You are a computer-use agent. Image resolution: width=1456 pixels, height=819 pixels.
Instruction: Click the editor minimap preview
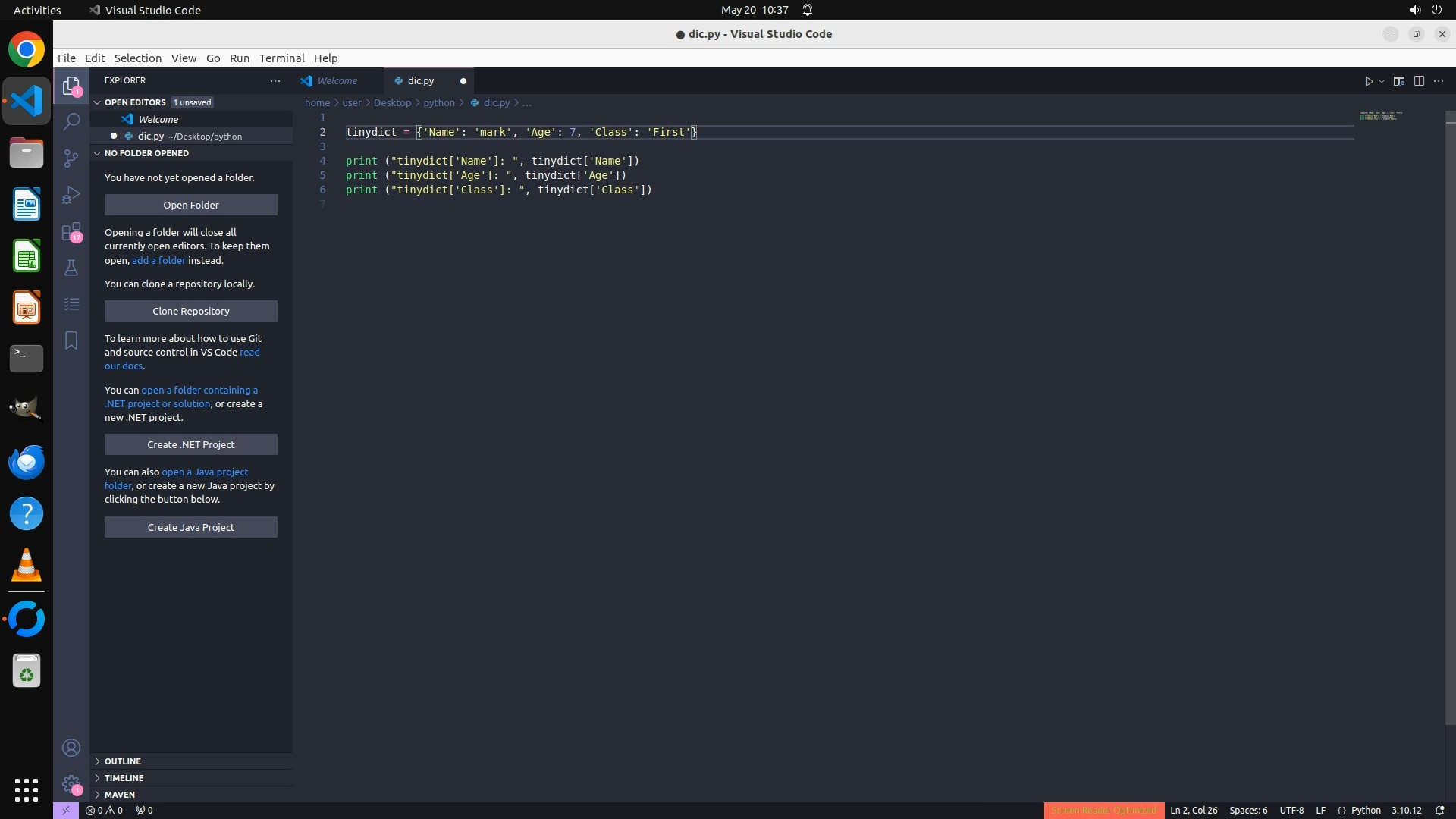(1380, 117)
